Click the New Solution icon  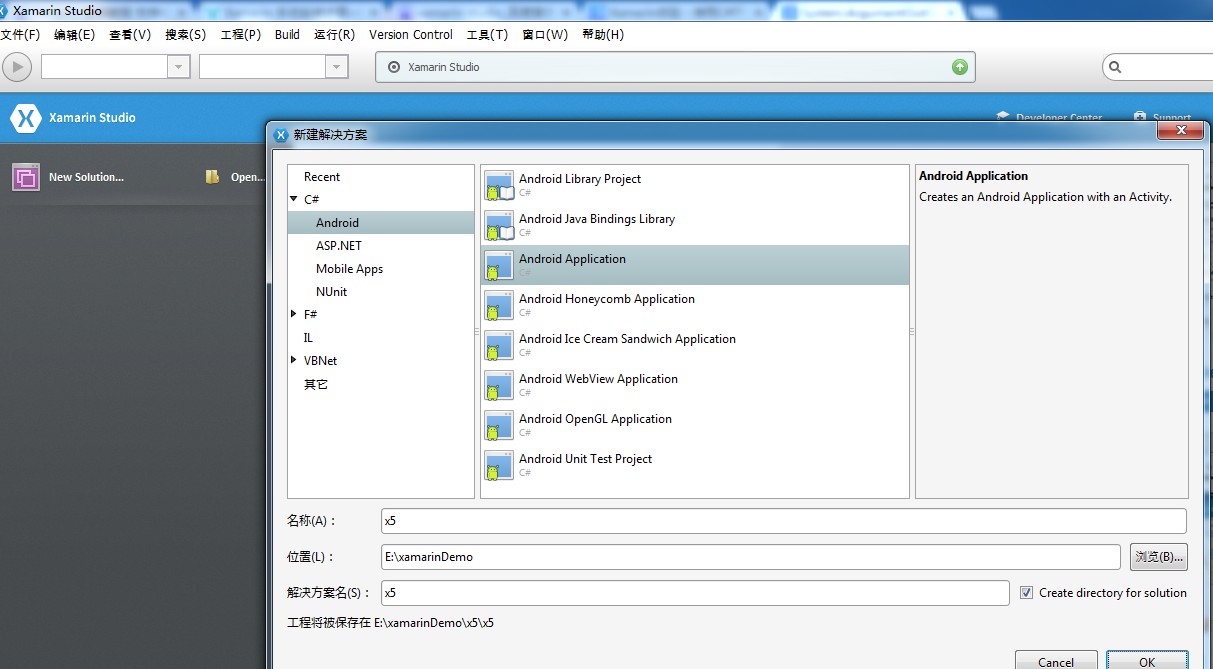(x=26, y=177)
